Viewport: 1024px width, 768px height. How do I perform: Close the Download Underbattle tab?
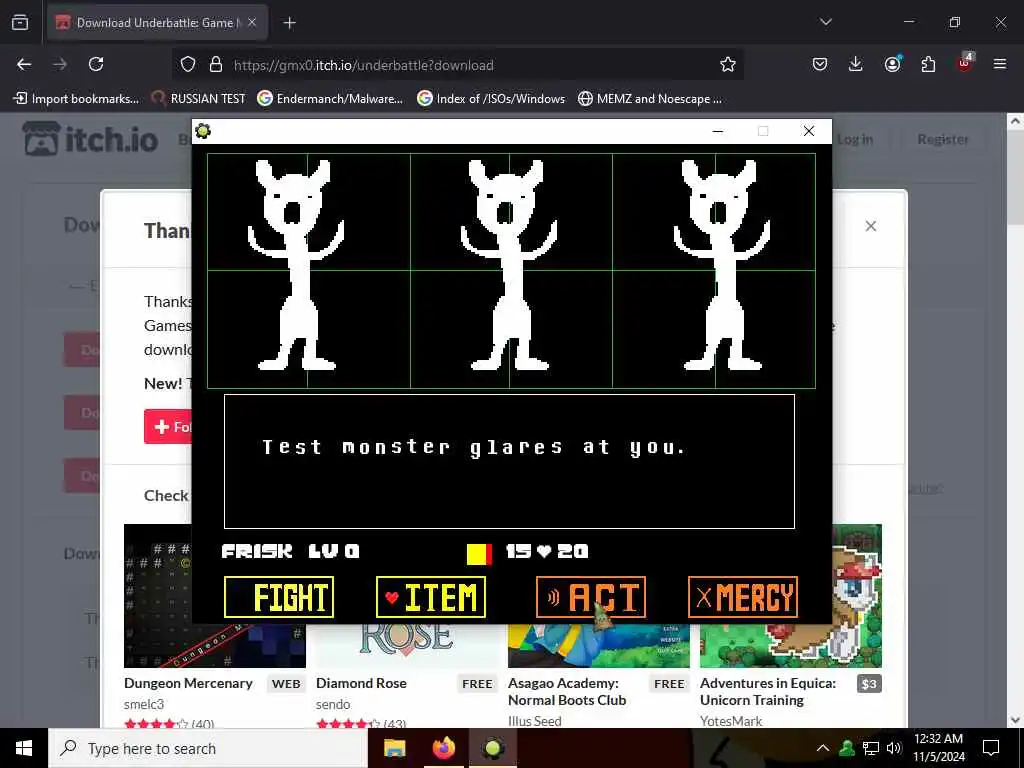(252, 23)
